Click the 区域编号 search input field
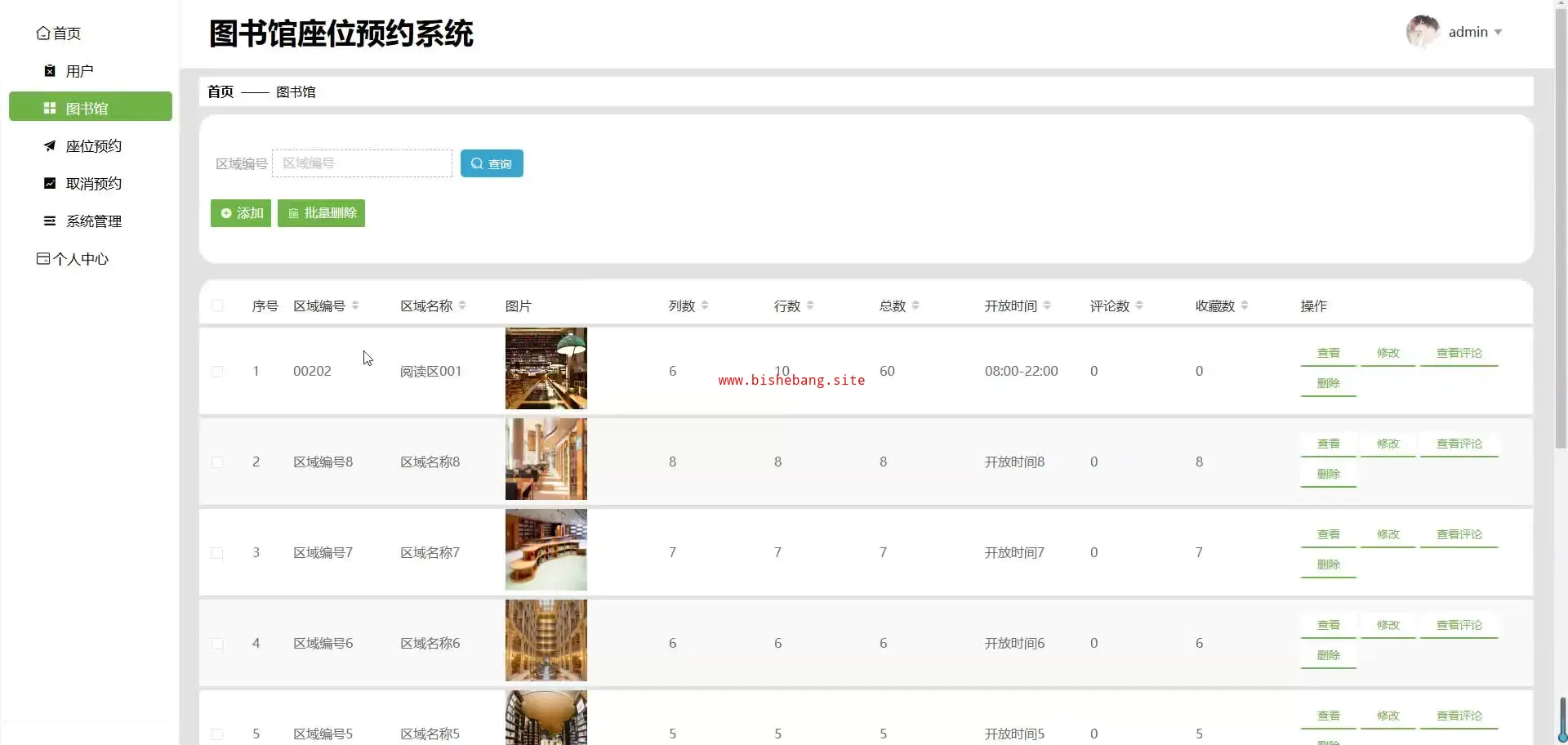1568x745 pixels. tap(362, 163)
